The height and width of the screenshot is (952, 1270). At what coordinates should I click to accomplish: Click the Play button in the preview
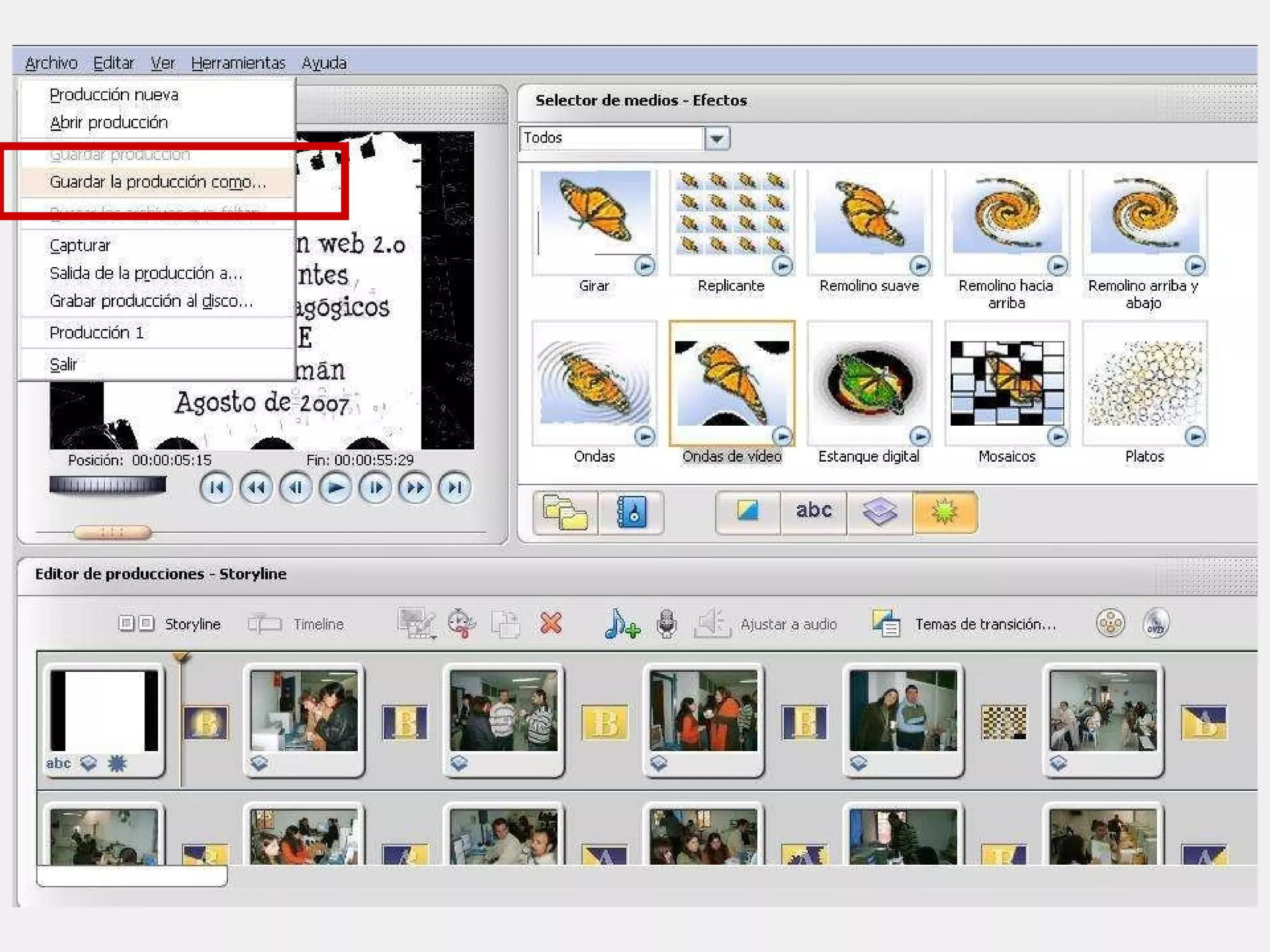pos(335,488)
